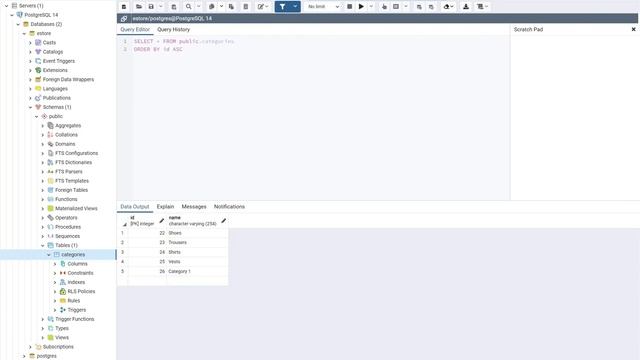The height and width of the screenshot is (360, 640).
Task: Select the Category 1 cell in results
Action: tap(197, 271)
